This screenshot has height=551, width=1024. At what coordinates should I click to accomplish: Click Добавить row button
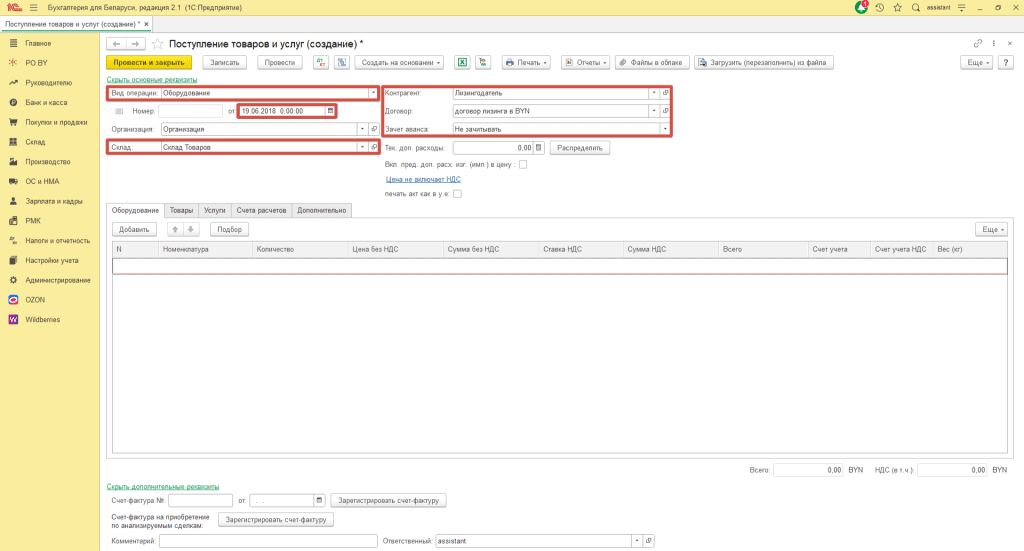click(134, 229)
